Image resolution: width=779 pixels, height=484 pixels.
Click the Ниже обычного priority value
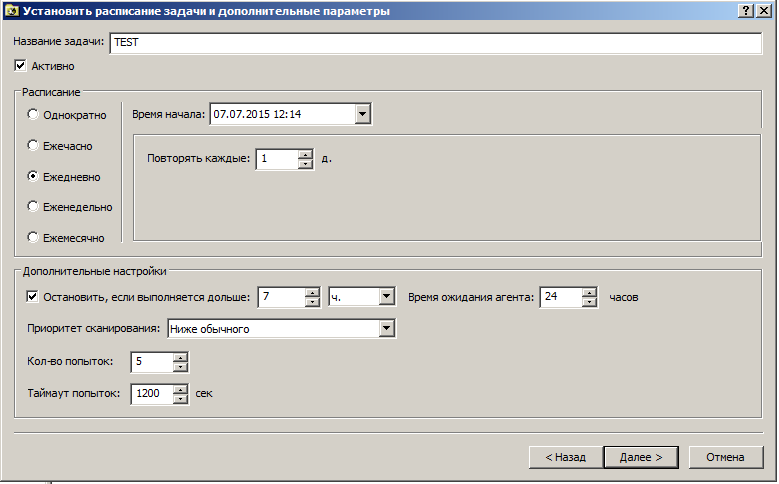point(210,329)
